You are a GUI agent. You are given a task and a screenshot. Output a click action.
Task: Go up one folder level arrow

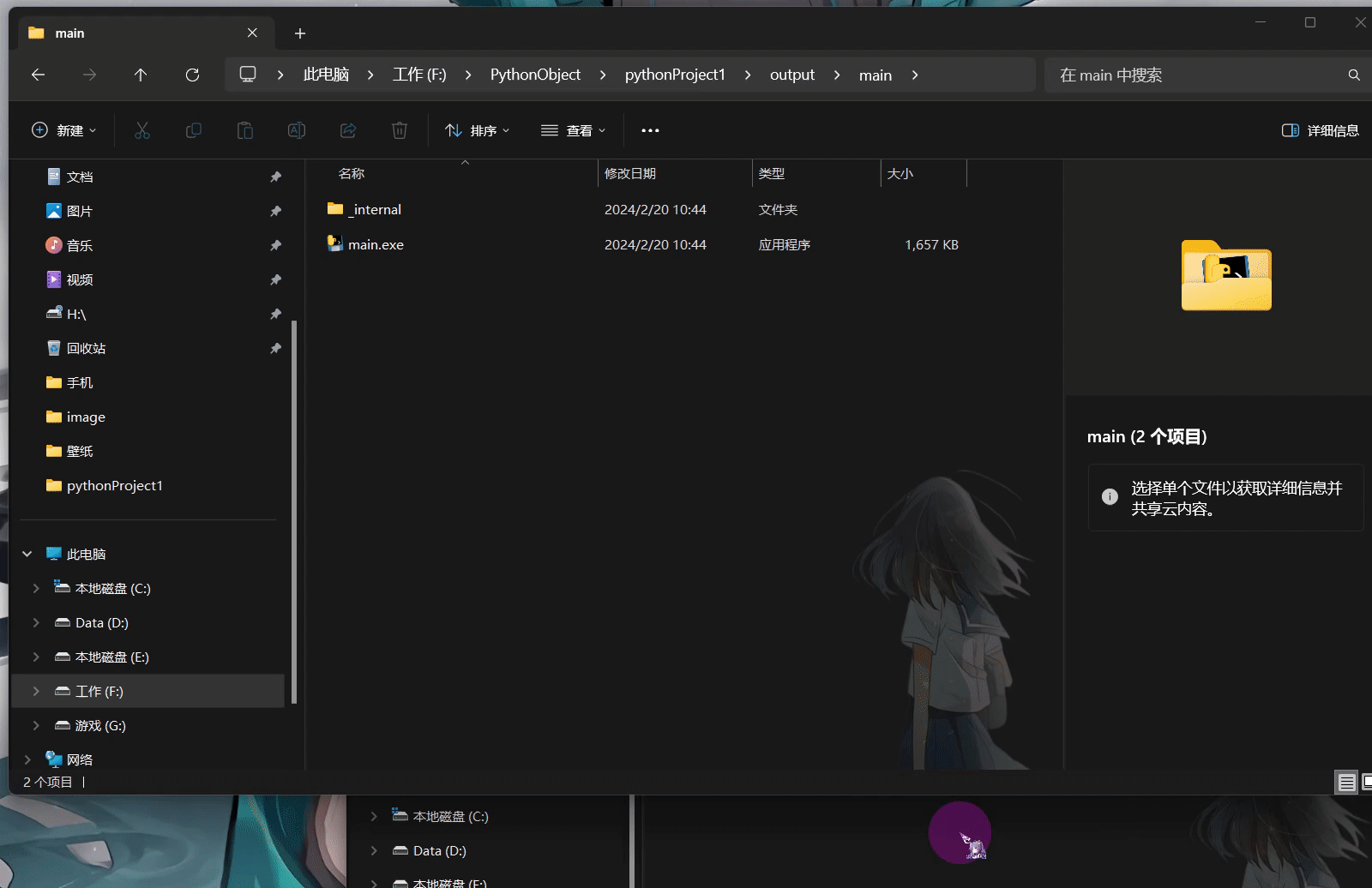pos(141,75)
